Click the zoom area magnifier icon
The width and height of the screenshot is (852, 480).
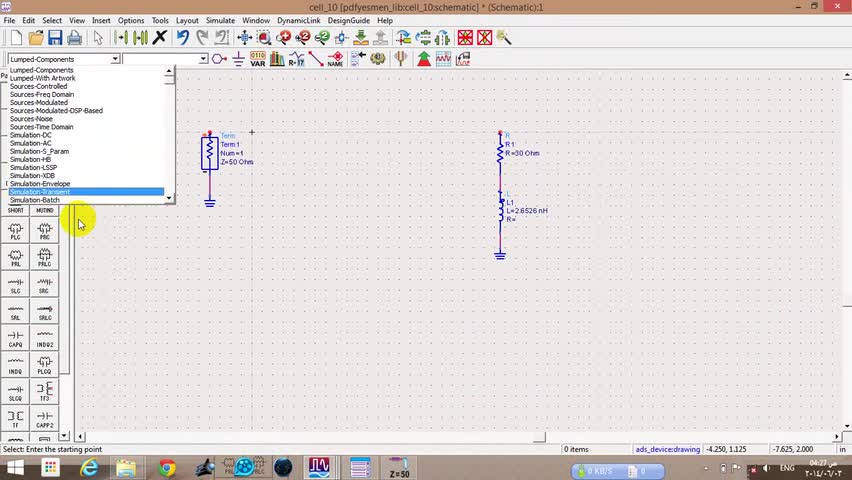[x=264, y=38]
